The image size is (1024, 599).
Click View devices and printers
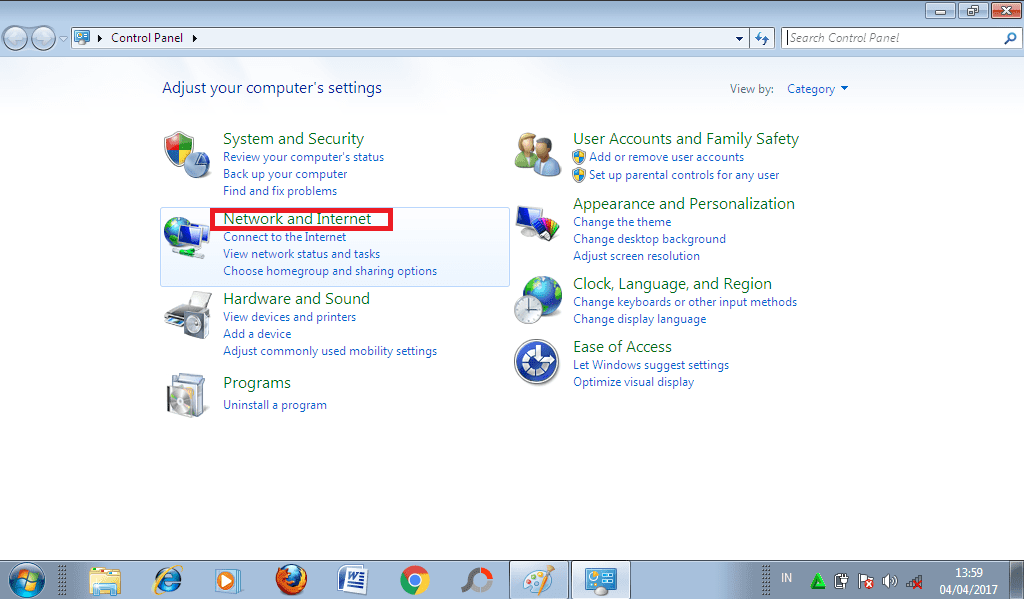[289, 317]
